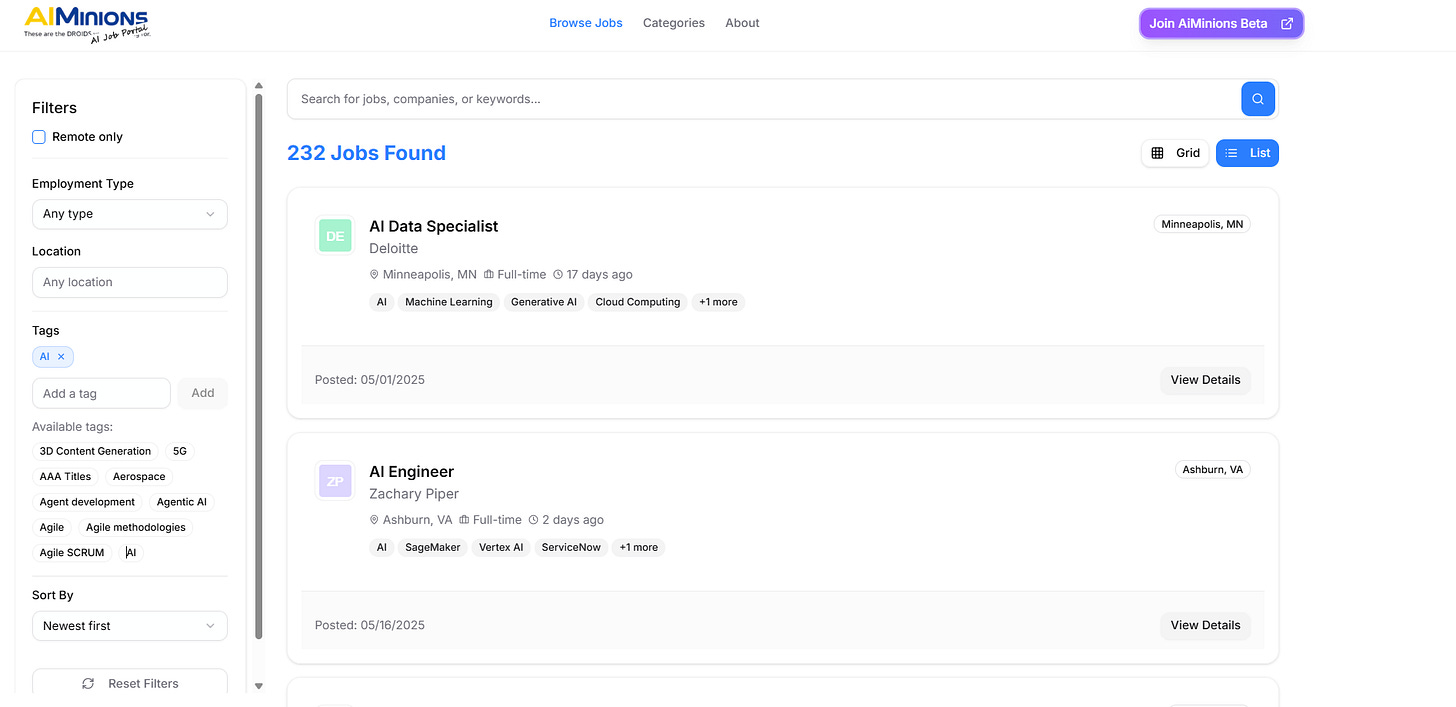Click the location pin icon next to Minneapolis, MN
The image size is (1456, 707).
tap(375, 274)
